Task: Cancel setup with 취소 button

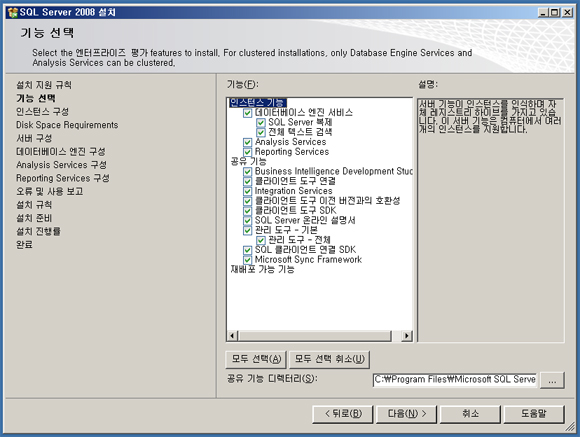Action: [x=470, y=414]
